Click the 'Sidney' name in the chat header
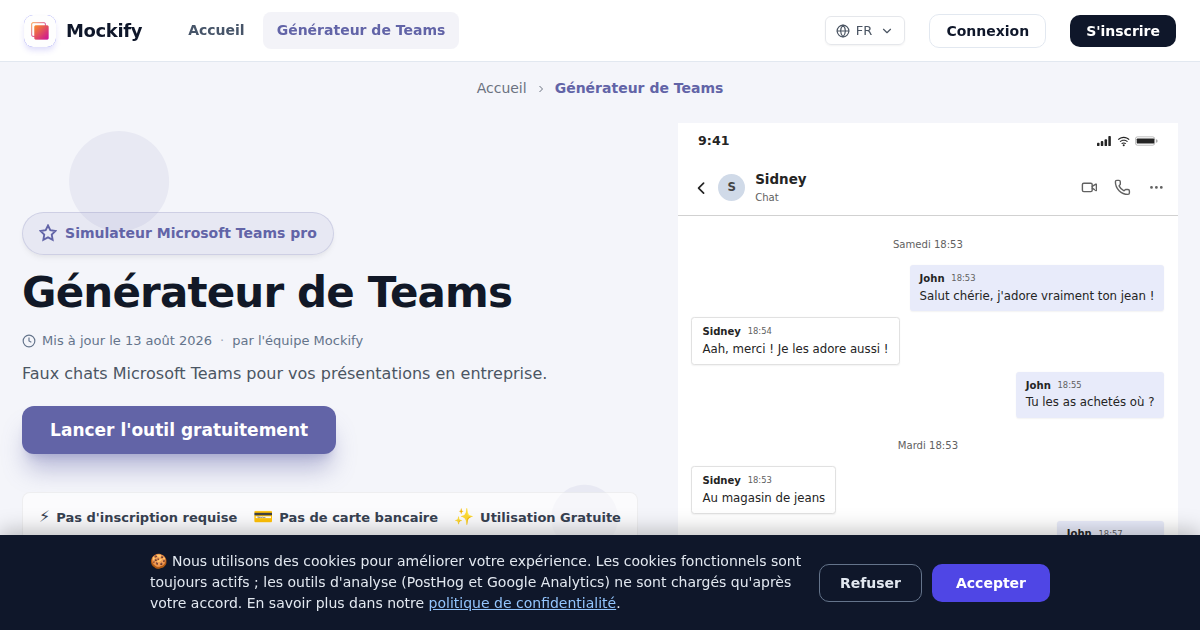Viewport: 1200px width, 630px height. (x=780, y=179)
